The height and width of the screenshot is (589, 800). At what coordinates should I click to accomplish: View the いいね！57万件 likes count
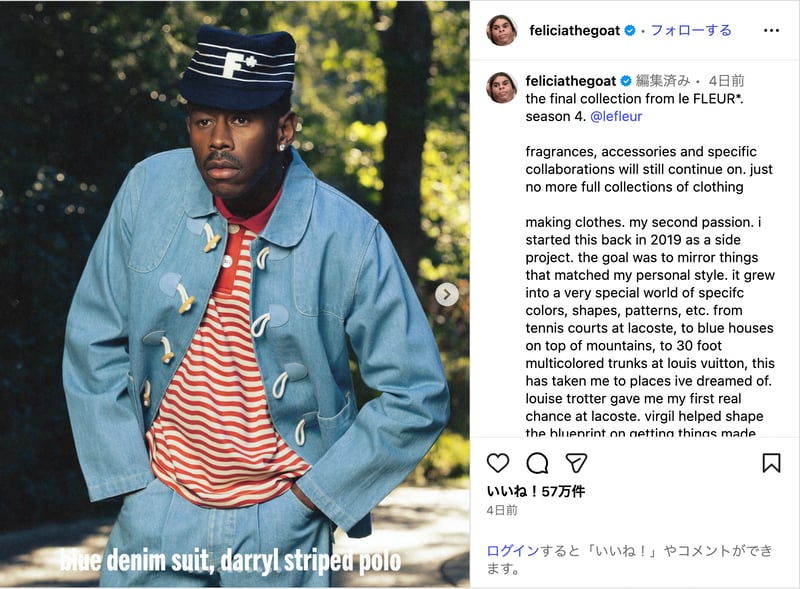[x=536, y=492]
